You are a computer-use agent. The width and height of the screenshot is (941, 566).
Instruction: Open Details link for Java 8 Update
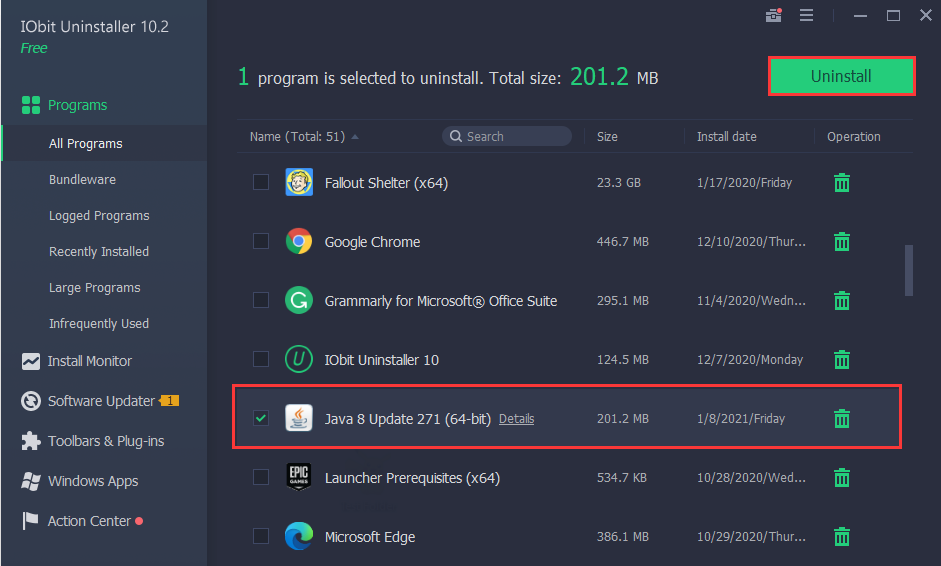[516, 419]
